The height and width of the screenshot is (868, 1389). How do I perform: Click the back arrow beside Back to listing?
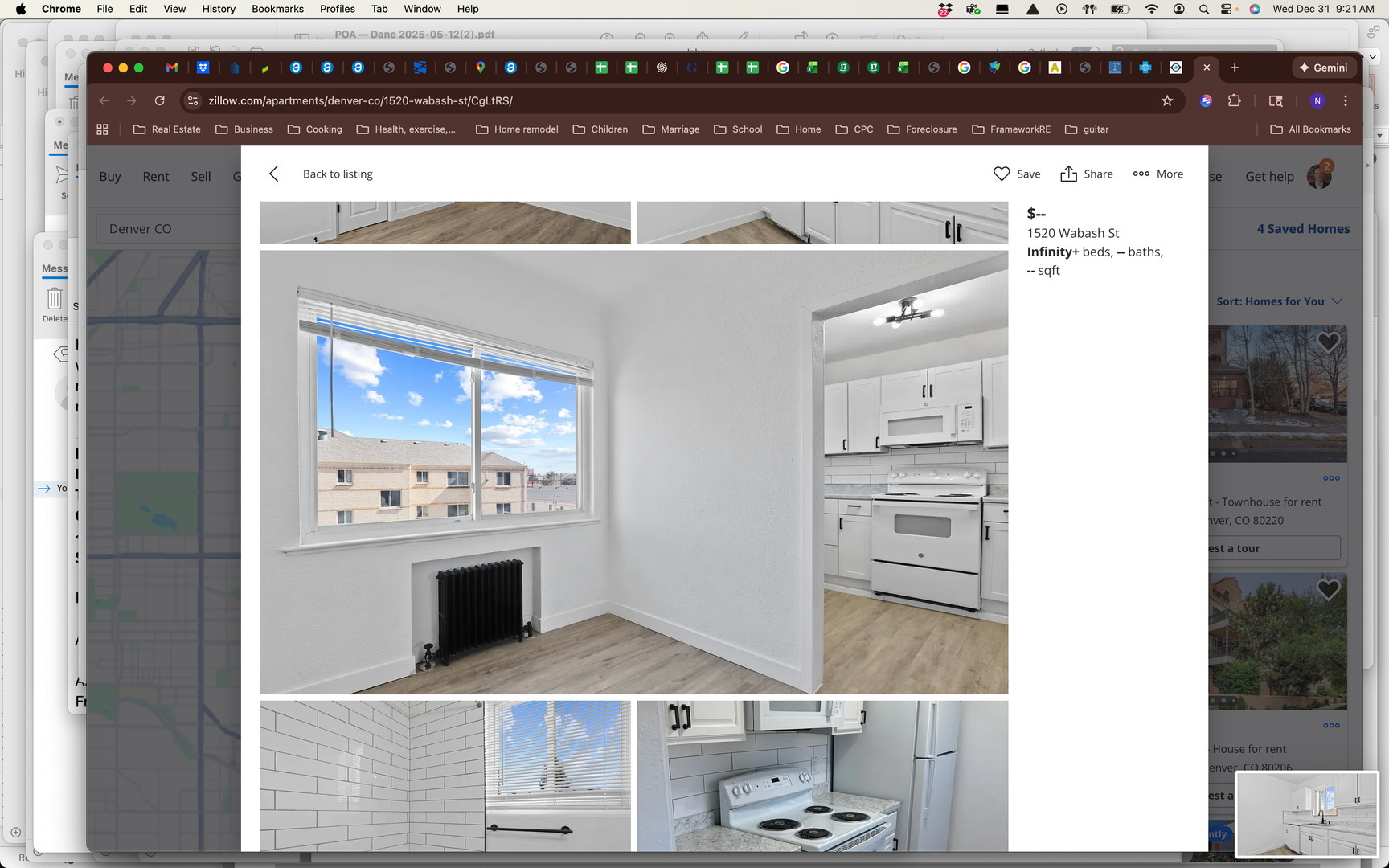click(274, 174)
